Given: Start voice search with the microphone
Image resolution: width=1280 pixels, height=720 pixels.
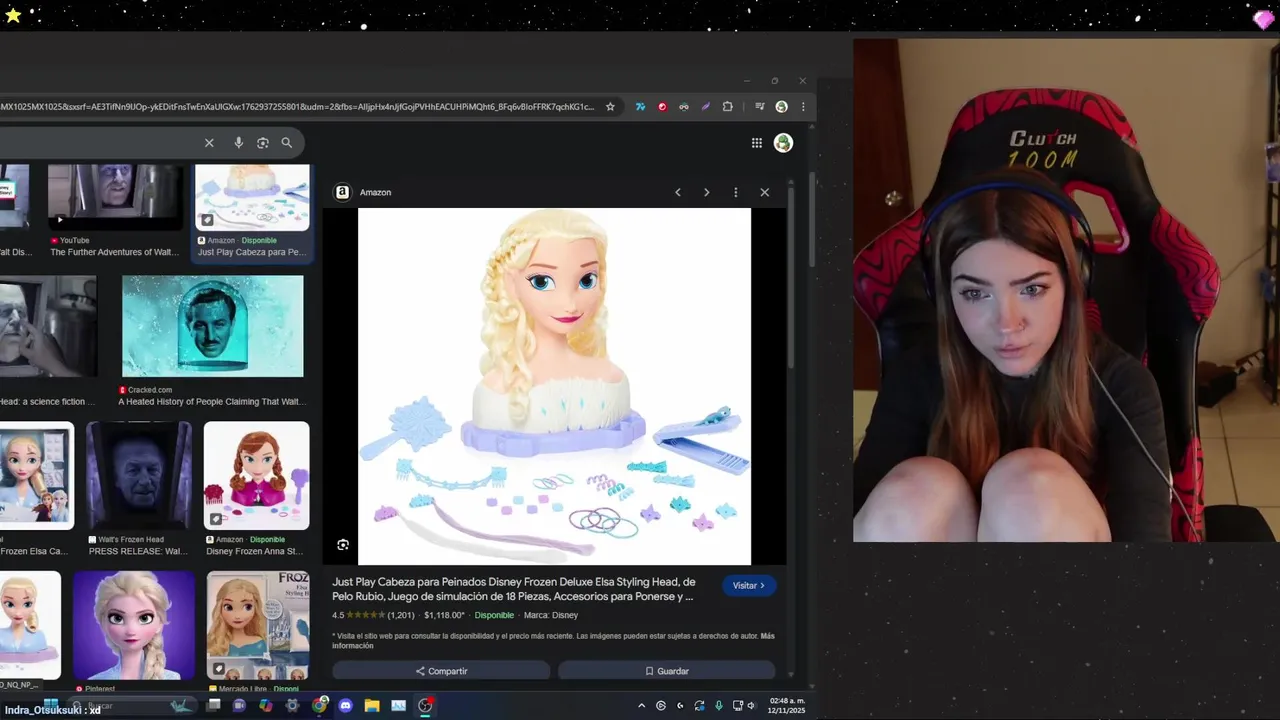Looking at the screenshot, I should click(238, 143).
